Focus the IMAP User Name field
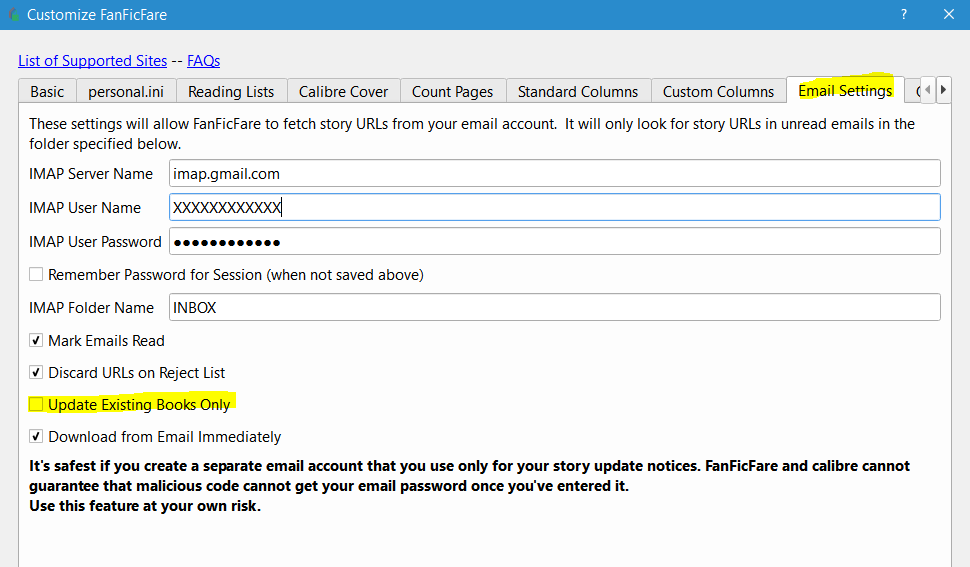Viewport: 970px width, 567px height. click(x=555, y=207)
